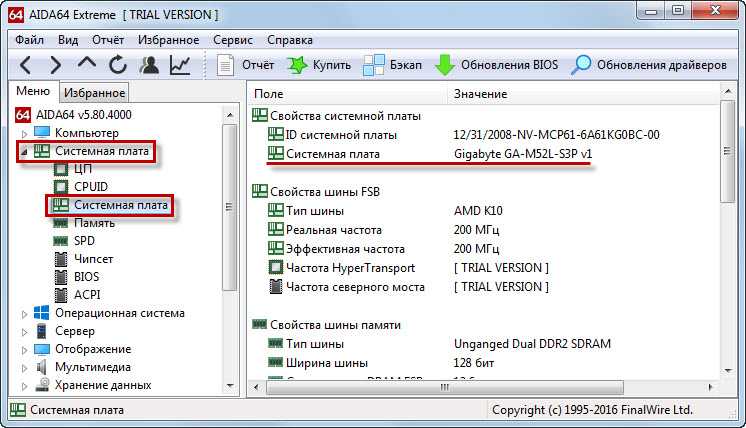Click the Отчёт document icon
The width and height of the screenshot is (746, 428).
[225, 65]
